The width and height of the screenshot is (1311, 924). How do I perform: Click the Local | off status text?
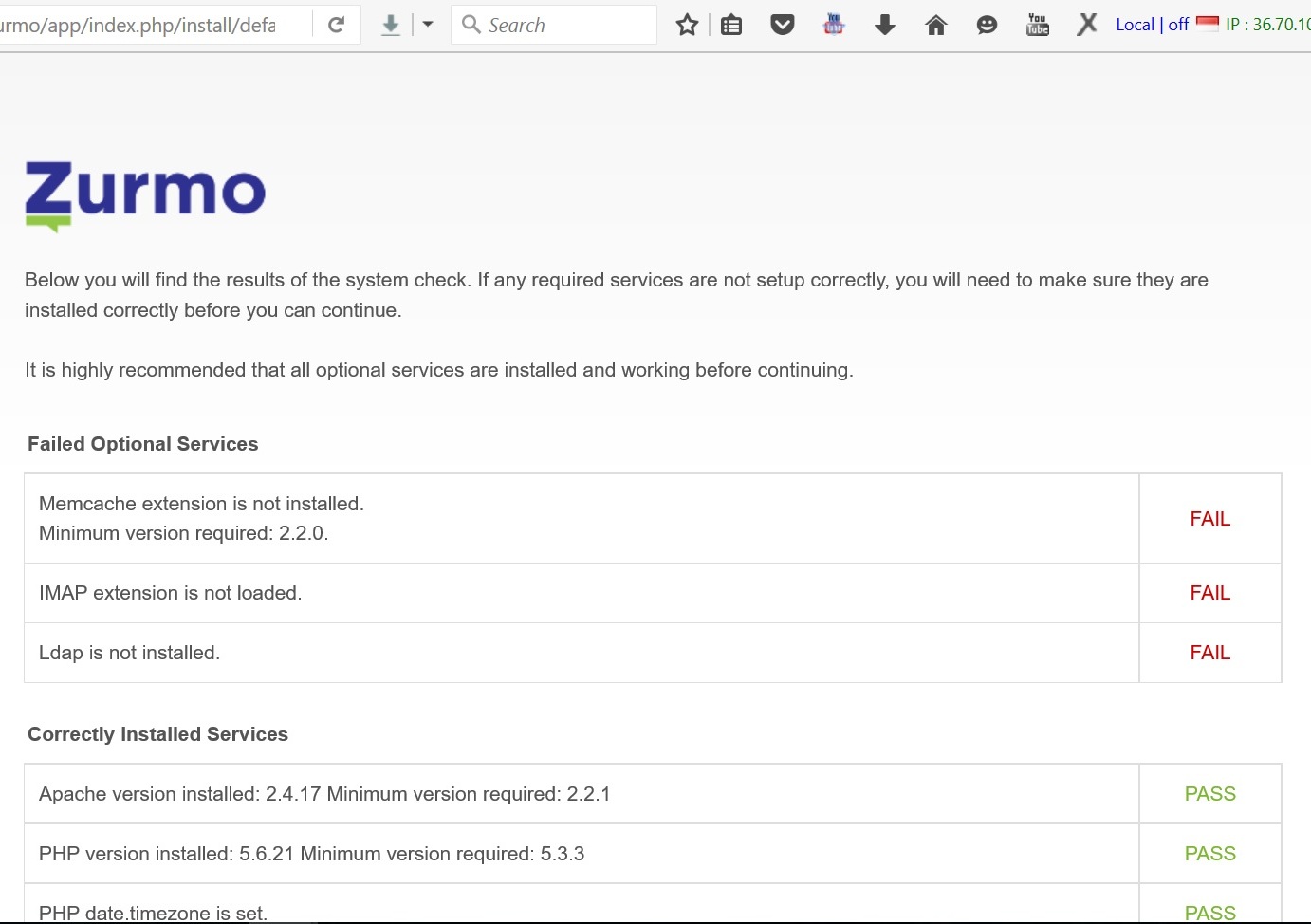(1152, 25)
